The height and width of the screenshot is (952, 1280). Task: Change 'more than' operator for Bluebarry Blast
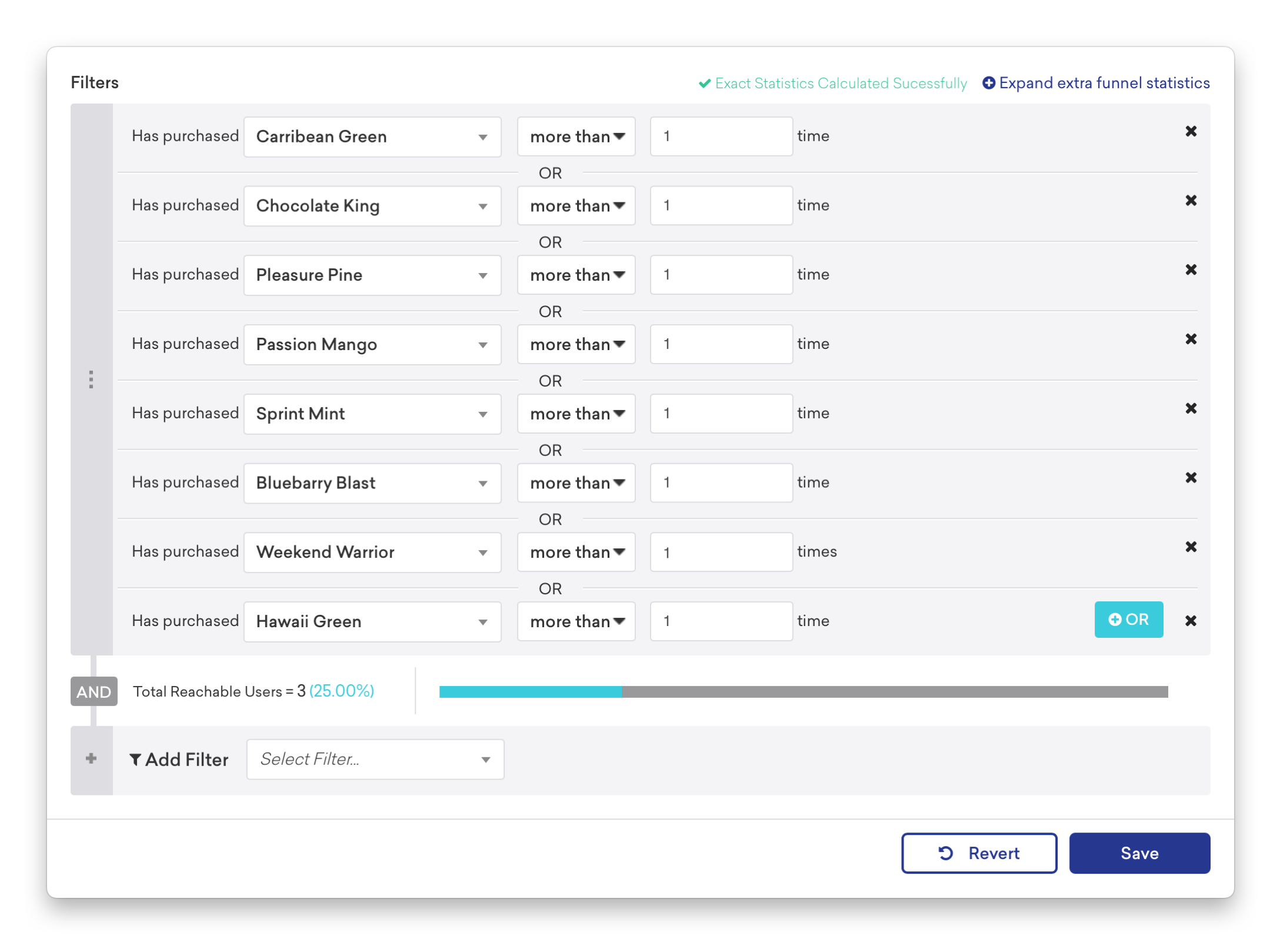click(x=576, y=483)
